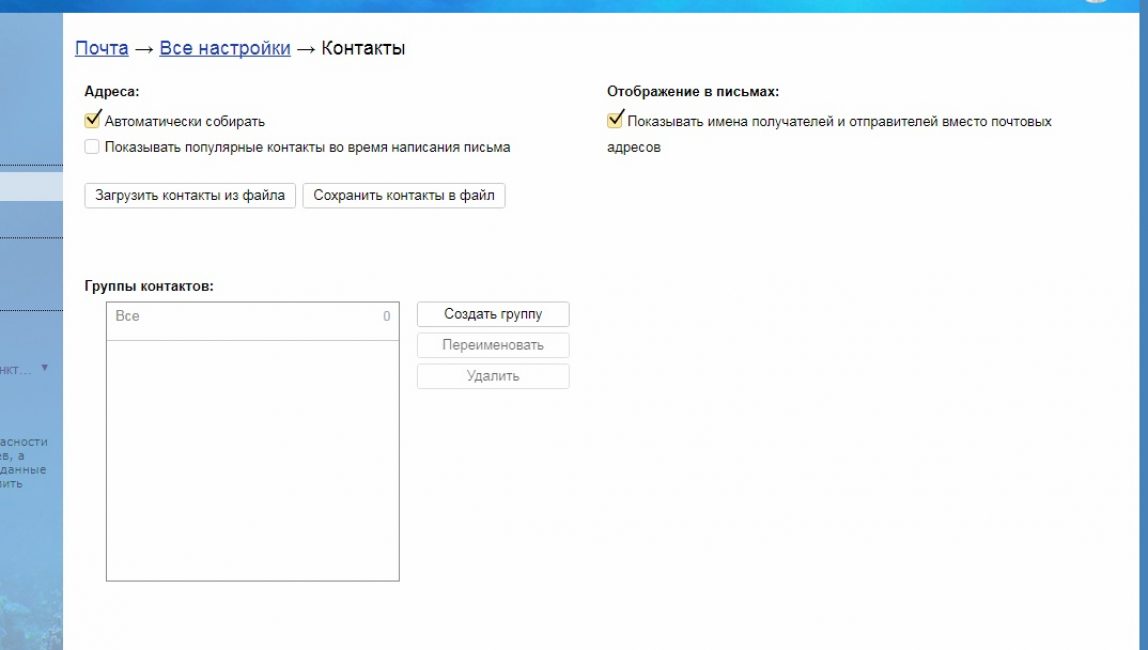Click Удалить button
This screenshot has height=650, width=1148.
click(x=493, y=376)
